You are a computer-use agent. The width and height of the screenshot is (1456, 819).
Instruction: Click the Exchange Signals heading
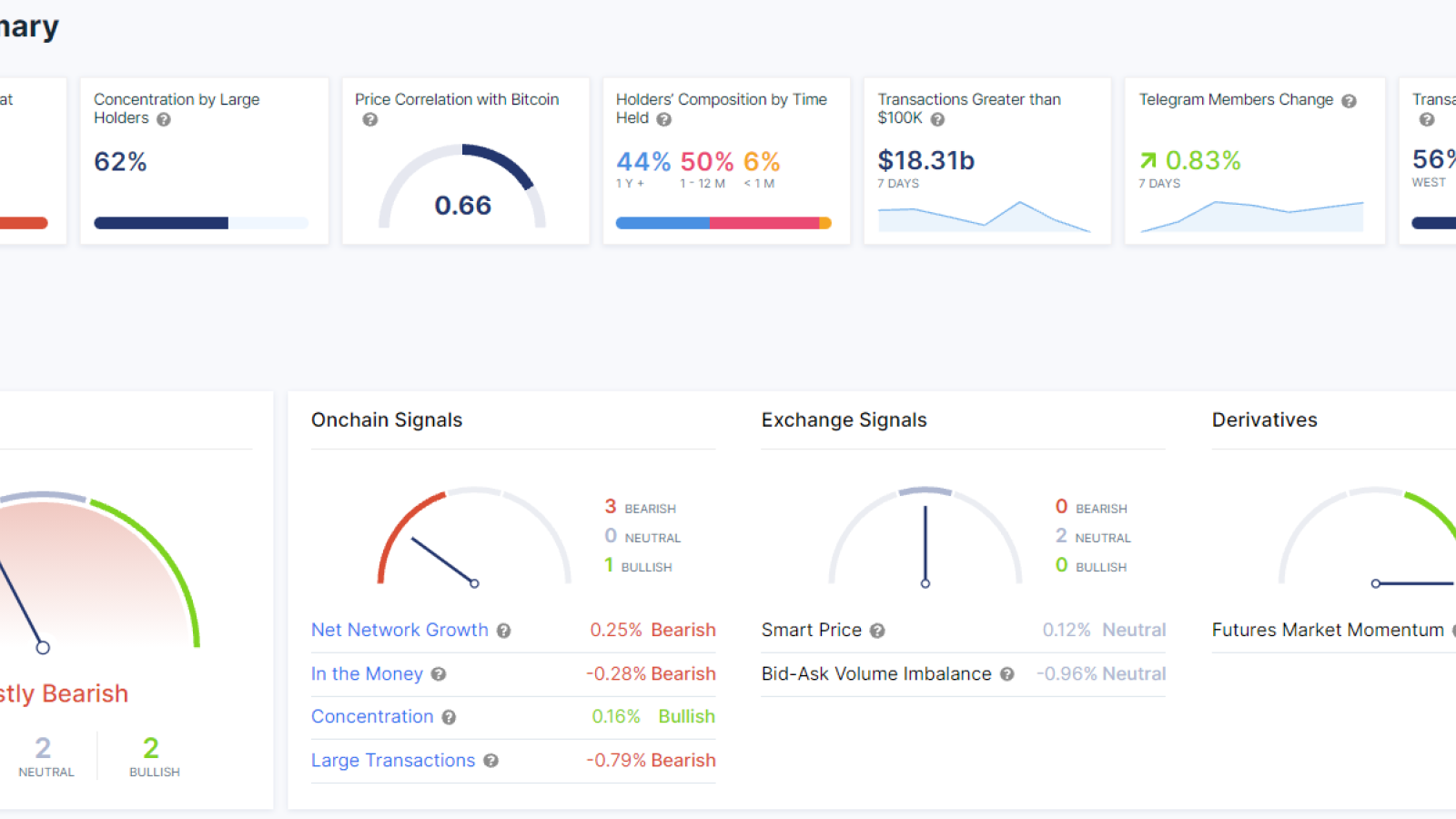tap(844, 420)
